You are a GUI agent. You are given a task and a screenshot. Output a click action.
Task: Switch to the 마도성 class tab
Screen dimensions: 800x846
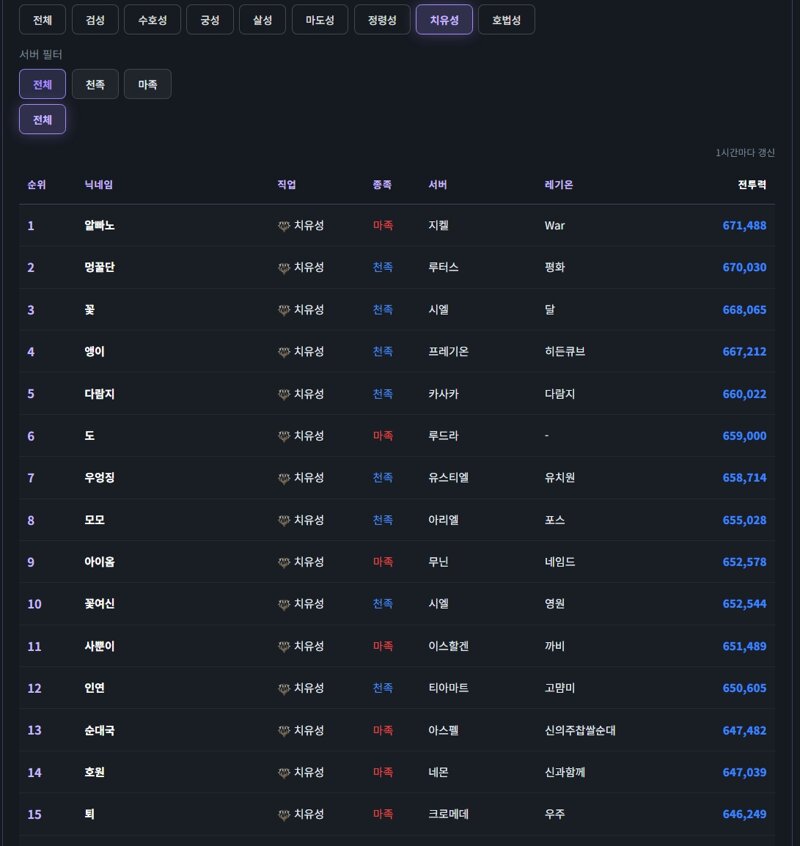point(320,20)
